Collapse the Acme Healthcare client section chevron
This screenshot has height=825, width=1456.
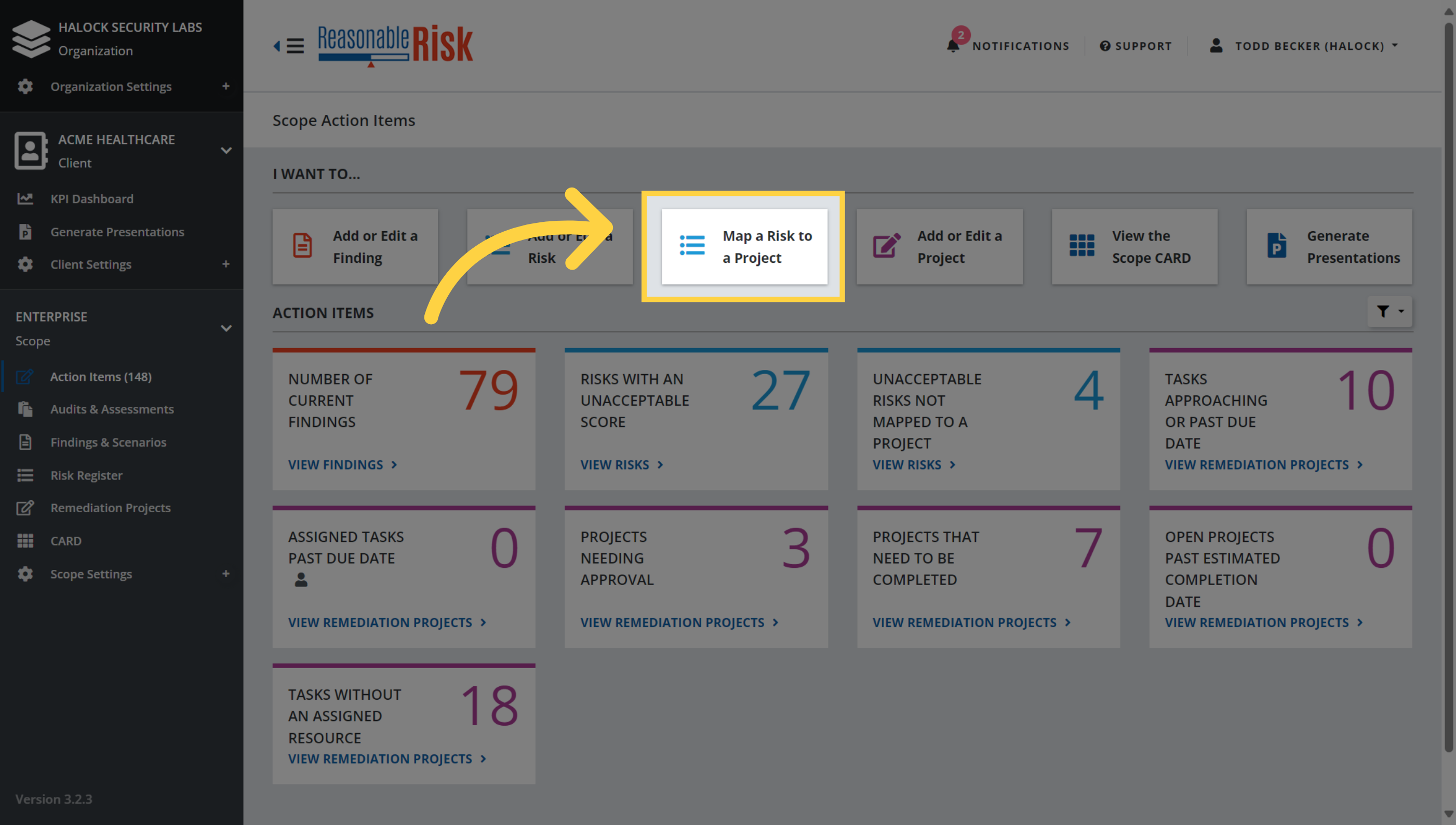(x=226, y=151)
